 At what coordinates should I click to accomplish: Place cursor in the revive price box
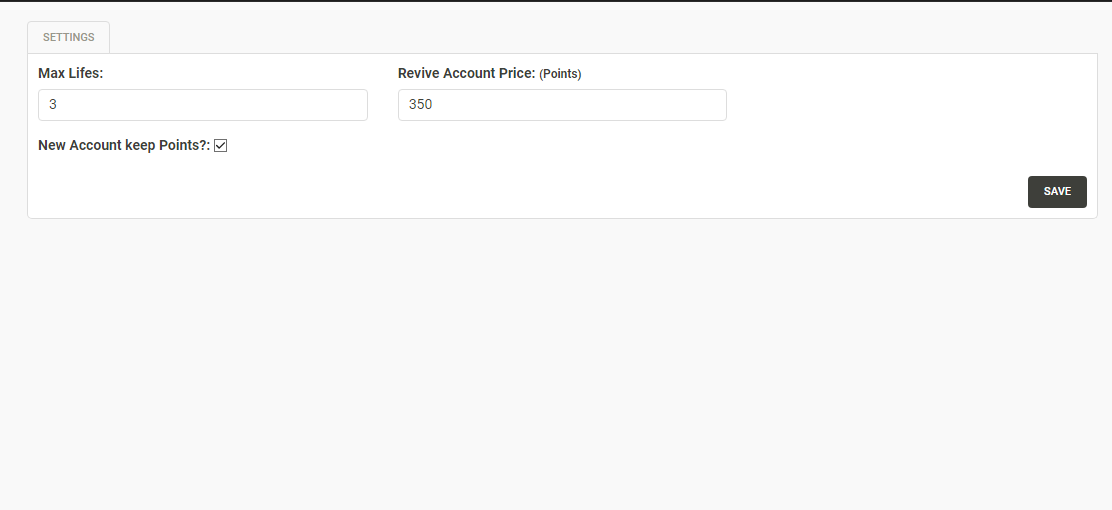tap(562, 105)
